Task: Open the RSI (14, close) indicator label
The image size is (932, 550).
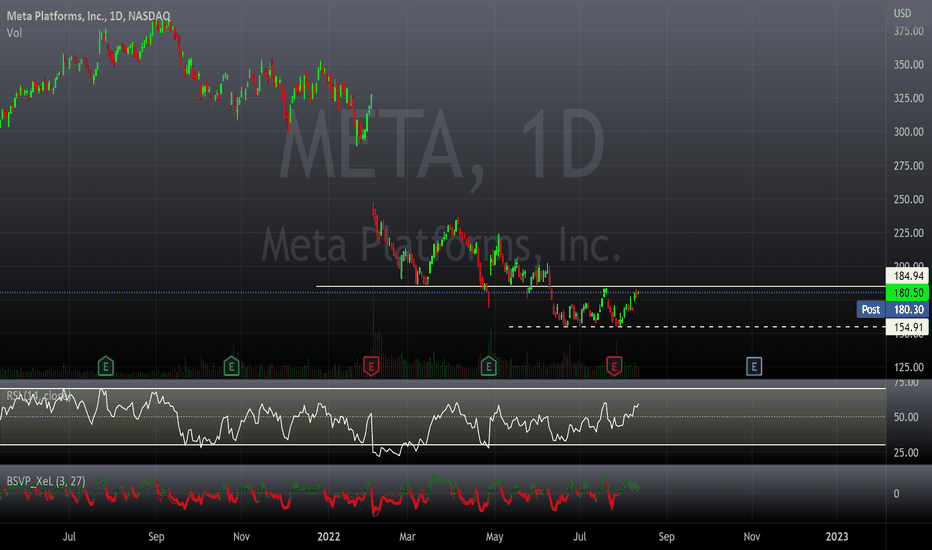Action: click(x=37, y=395)
